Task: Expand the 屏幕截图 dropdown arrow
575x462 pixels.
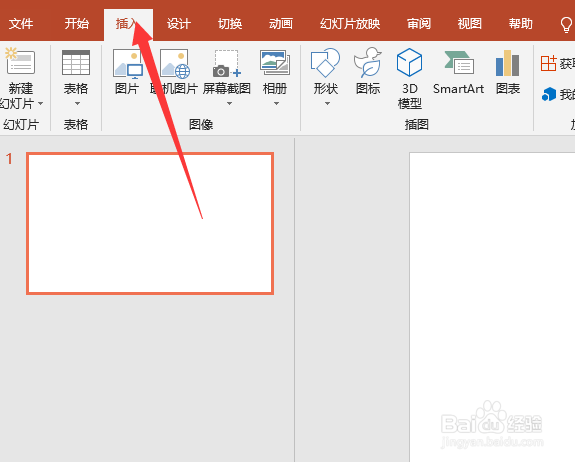Action: (x=229, y=104)
